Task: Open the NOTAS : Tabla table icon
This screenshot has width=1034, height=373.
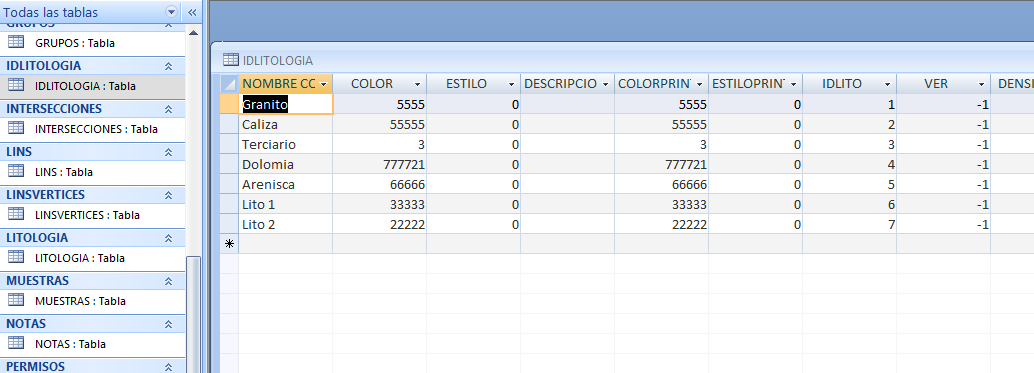Action: tap(16, 343)
